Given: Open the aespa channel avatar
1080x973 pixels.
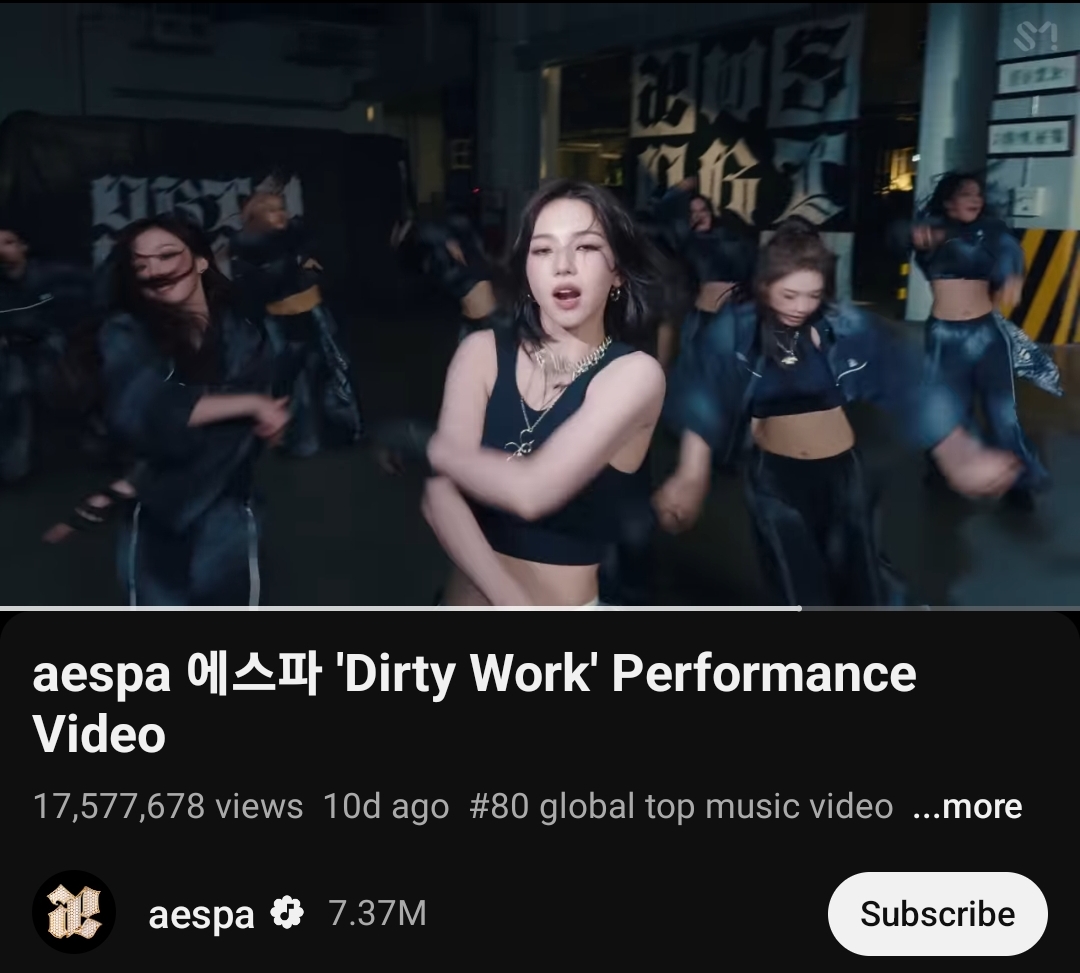Looking at the screenshot, I should (x=74, y=913).
